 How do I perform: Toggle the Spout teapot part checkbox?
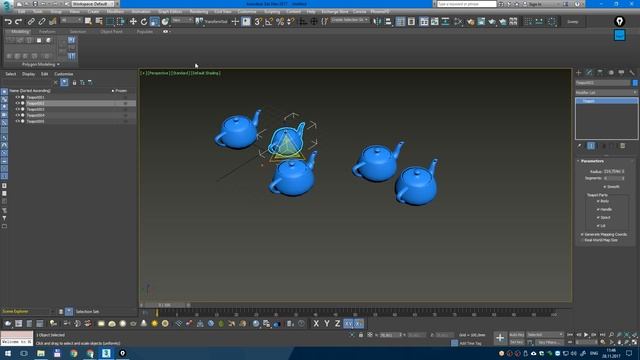coord(598,218)
